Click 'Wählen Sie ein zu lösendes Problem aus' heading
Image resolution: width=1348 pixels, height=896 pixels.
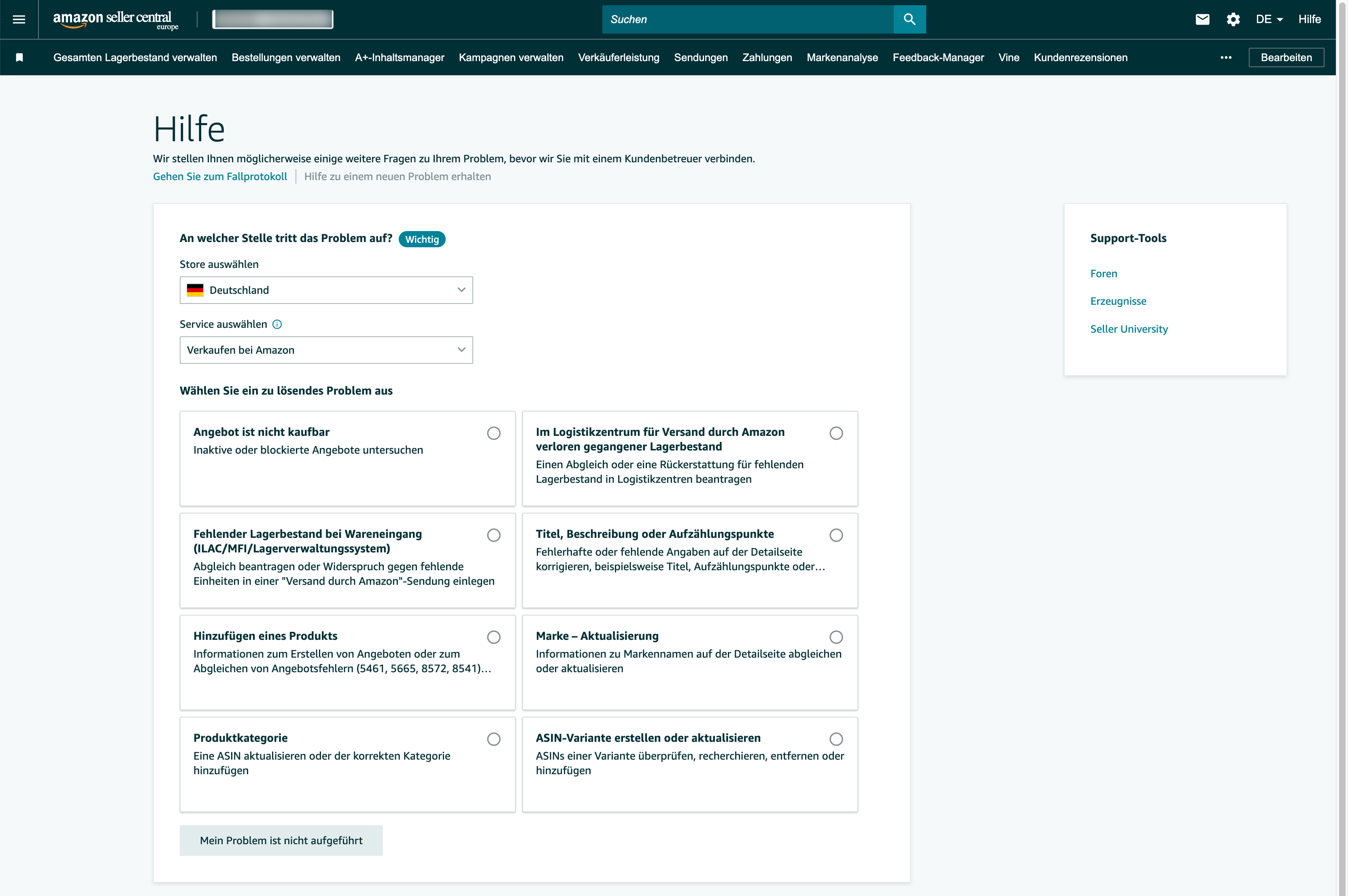[x=286, y=391]
